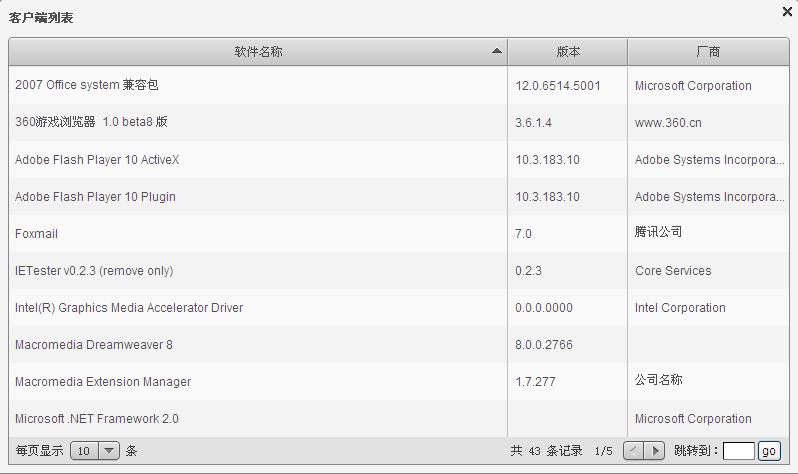This screenshot has width=798, height=474.
Task: Click the 共 43 条记录 record count
Action: click(547, 451)
